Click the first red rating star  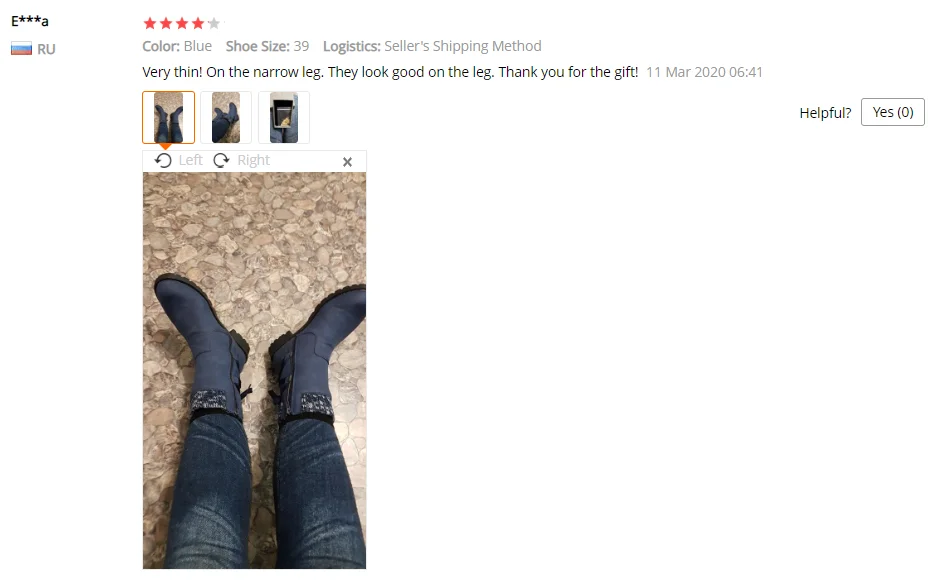coord(150,24)
